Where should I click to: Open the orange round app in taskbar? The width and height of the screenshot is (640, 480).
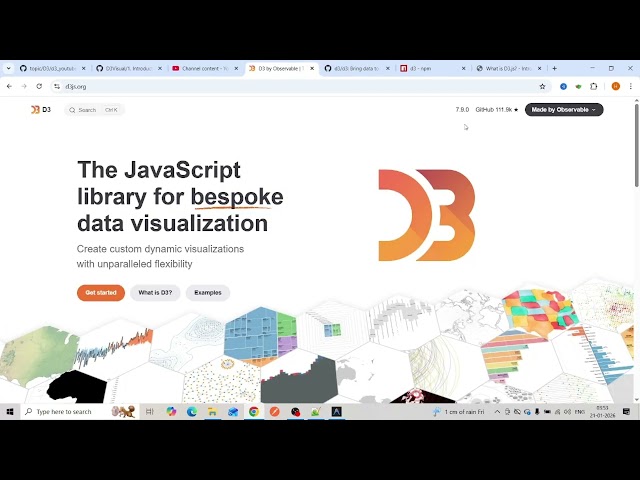pos(275,412)
